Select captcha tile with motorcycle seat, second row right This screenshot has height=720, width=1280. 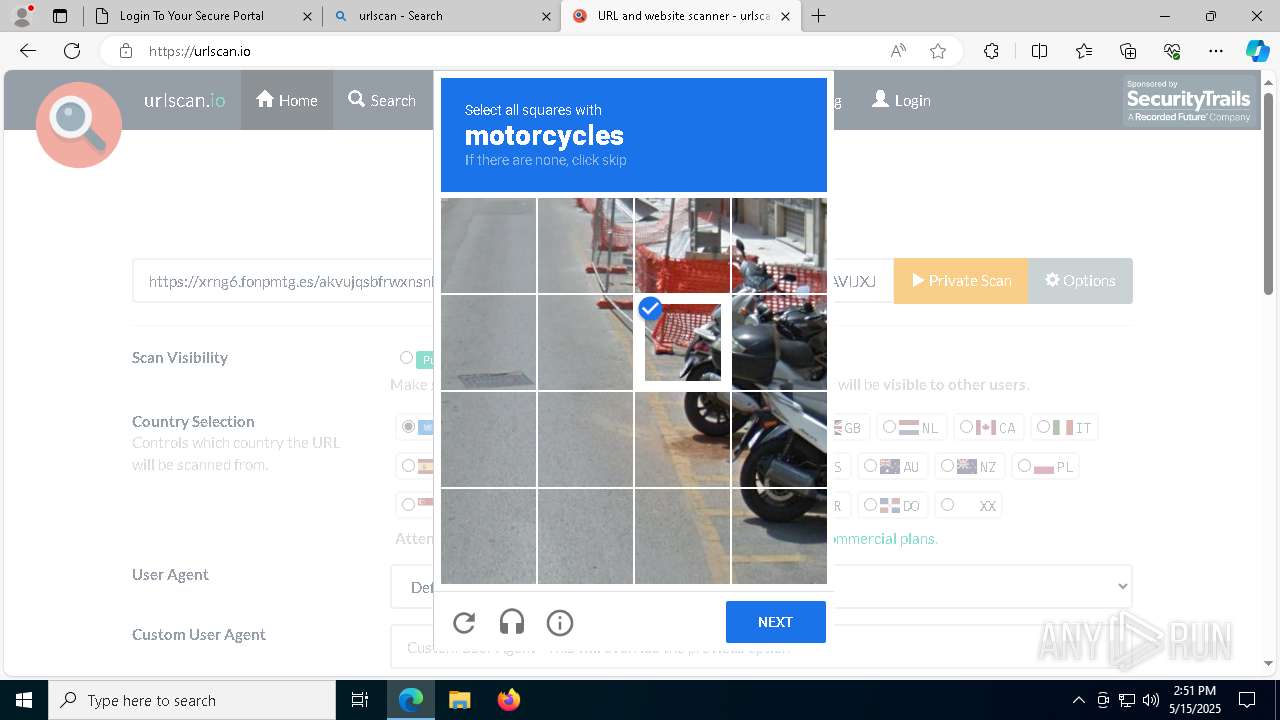779,342
